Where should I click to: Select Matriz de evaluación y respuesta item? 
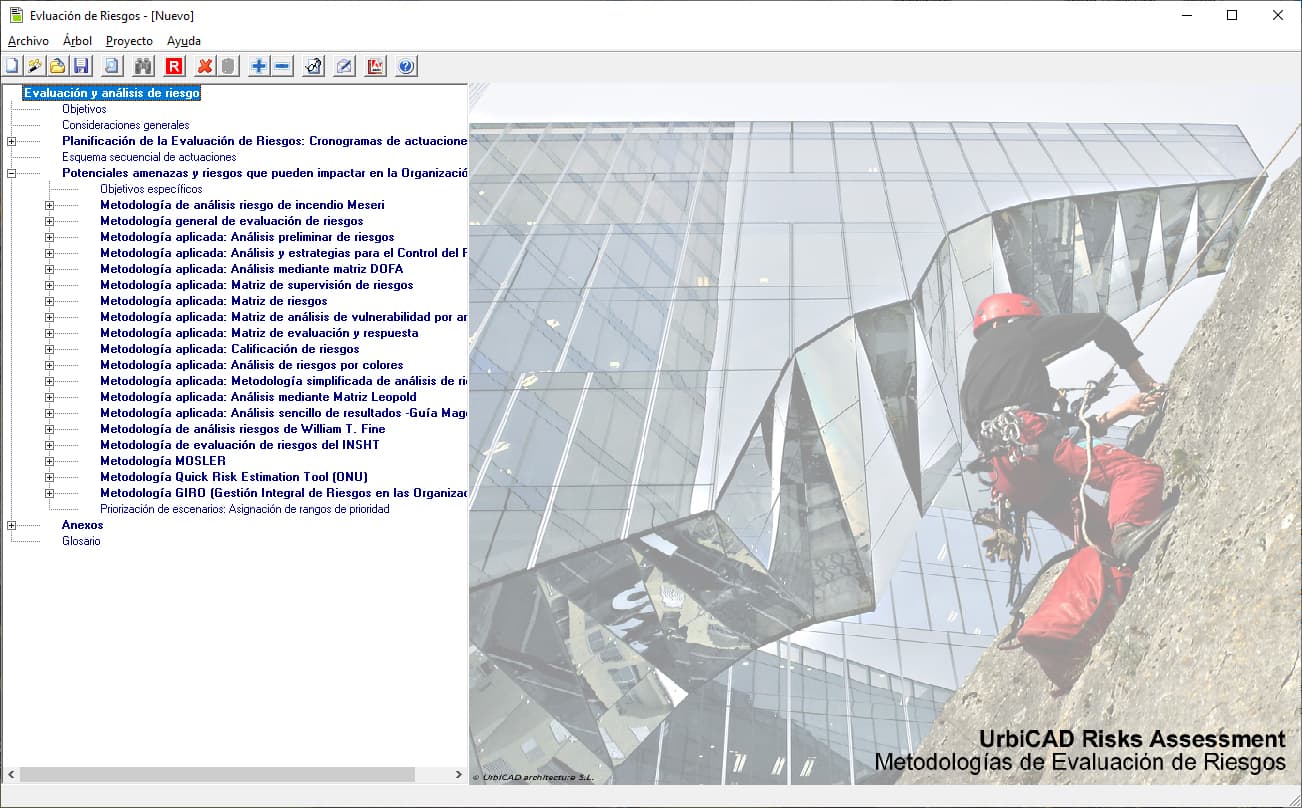(259, 333)
